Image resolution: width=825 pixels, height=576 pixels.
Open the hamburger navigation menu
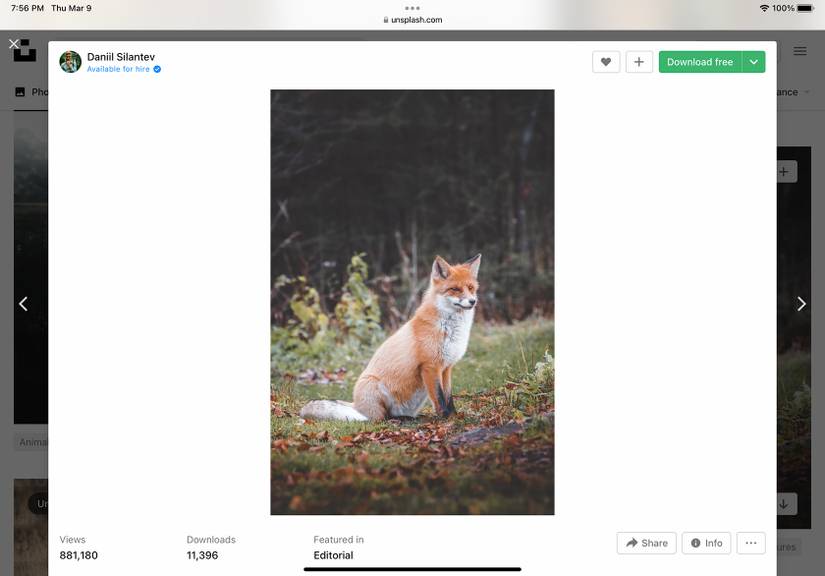pyautogui.click(x=799, y=51)
